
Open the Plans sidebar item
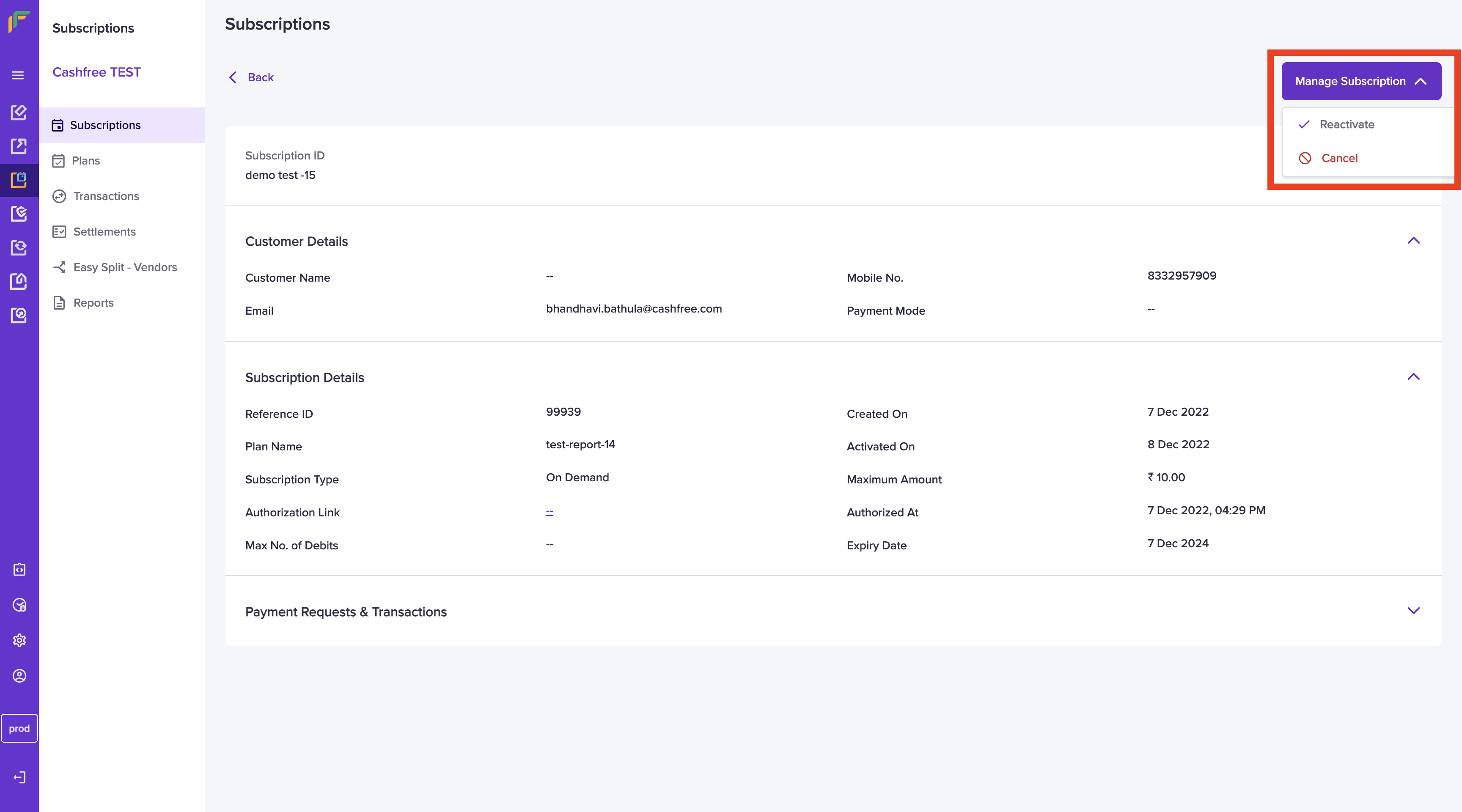[86, 161]
